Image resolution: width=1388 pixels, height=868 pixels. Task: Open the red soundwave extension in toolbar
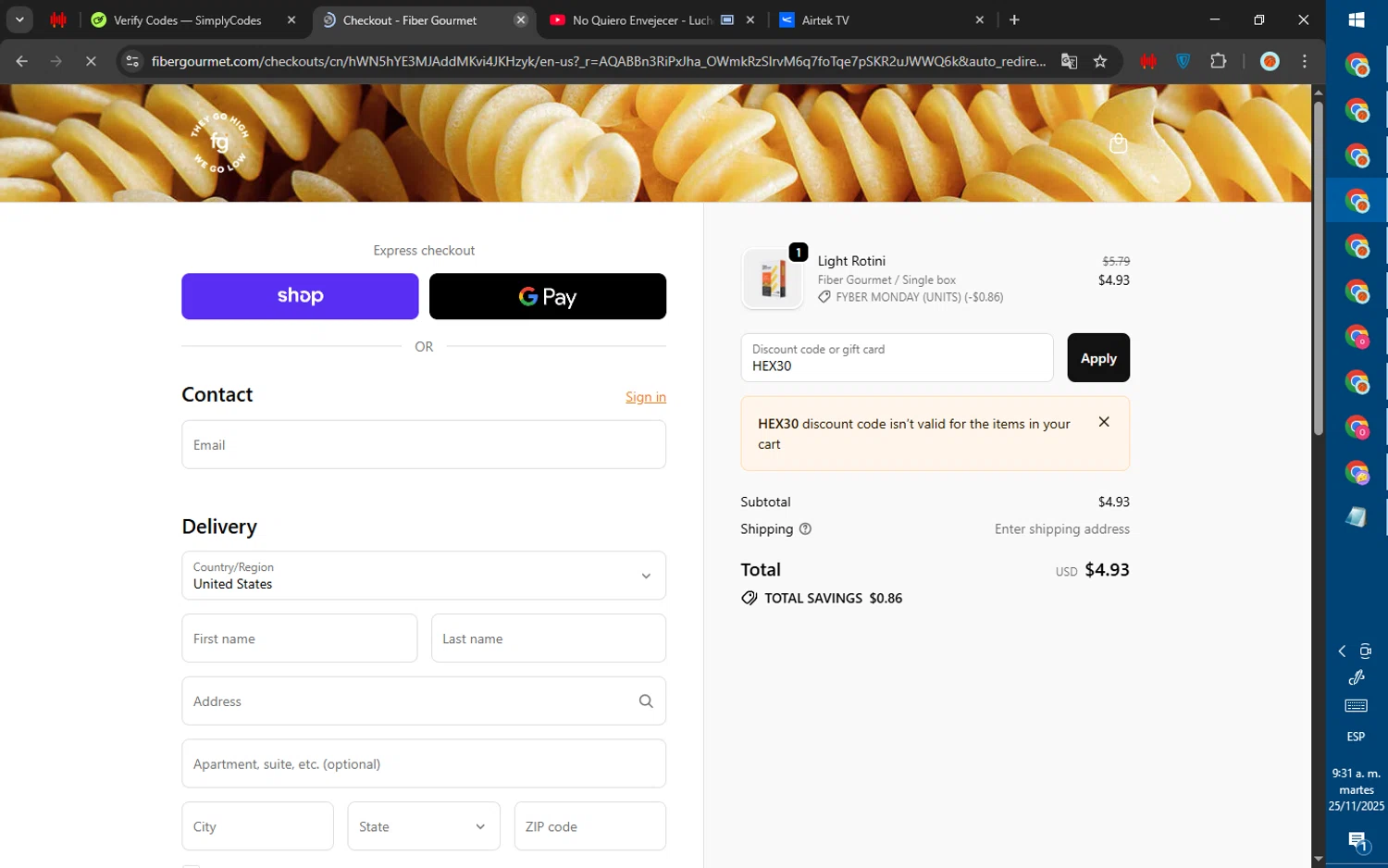pos(1148,61)
